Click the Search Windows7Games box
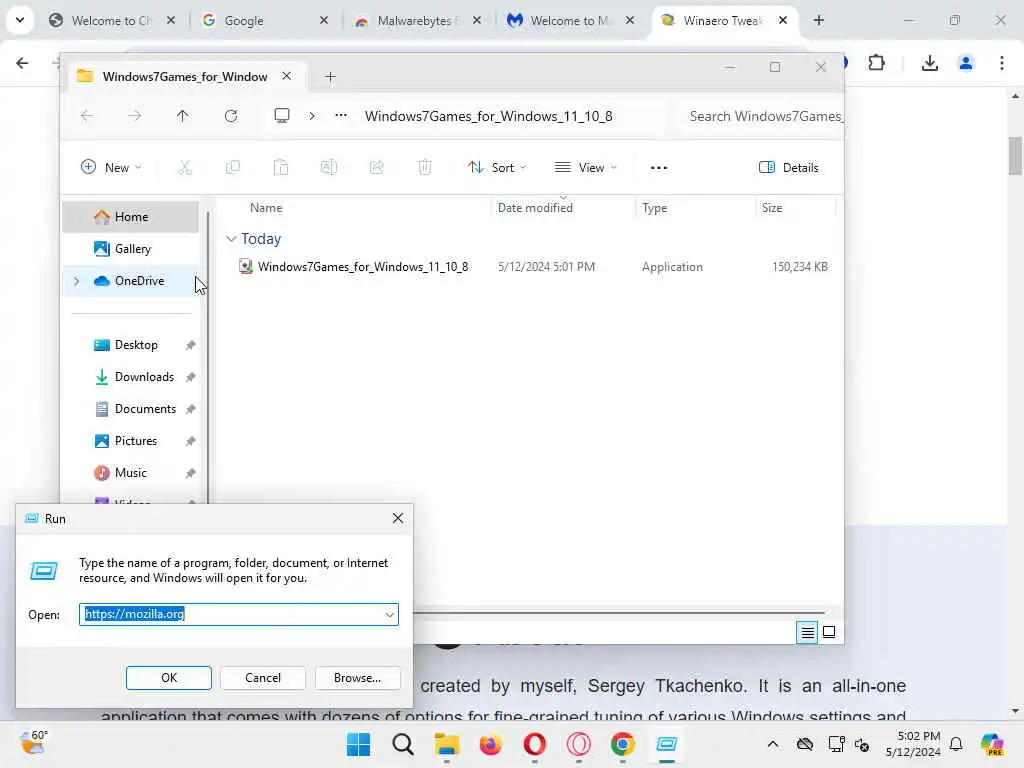1024x768 pixels. tap(761, 116)
